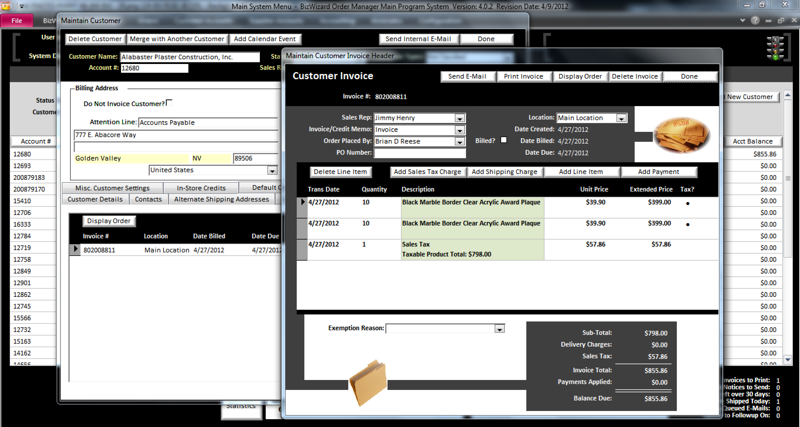Expand the Exemption Reason dropdown
This screenshot has width=800, height=427.
pos(500,328)
